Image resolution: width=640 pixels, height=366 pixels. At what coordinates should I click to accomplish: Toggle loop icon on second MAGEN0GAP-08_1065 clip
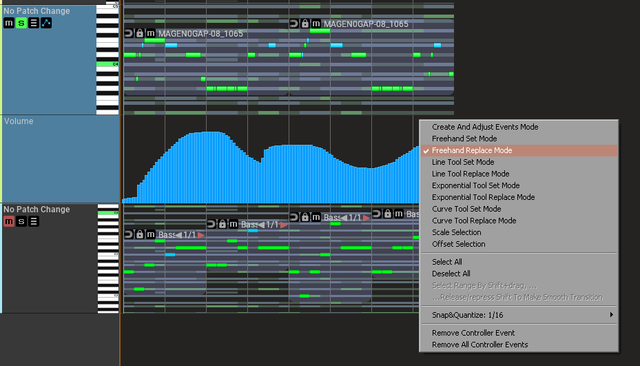click(x=294, y=23)
